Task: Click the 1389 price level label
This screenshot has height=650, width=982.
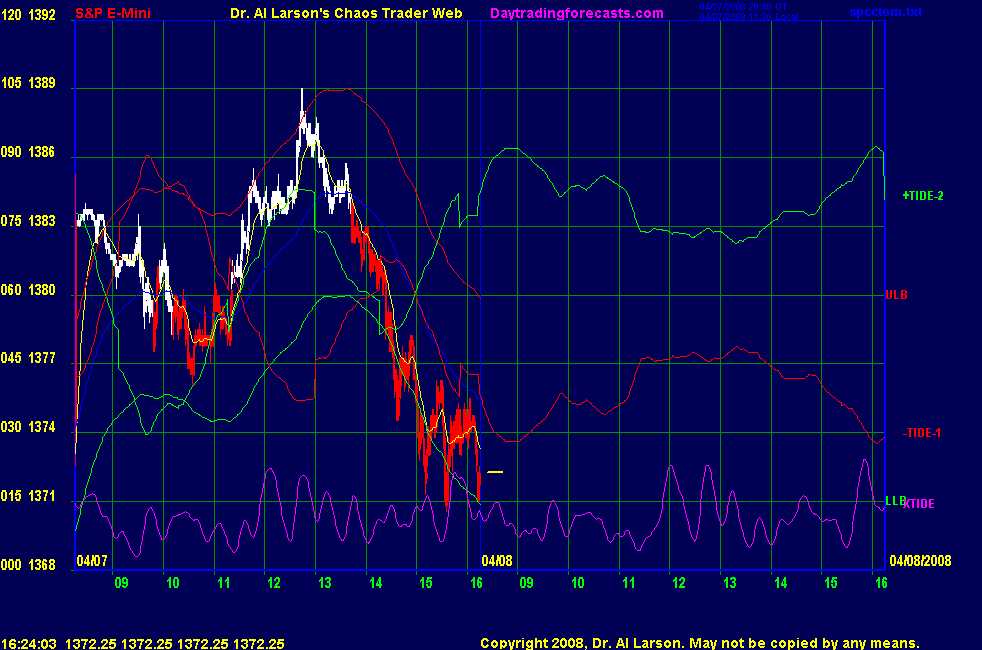Action: click(42, 84)
